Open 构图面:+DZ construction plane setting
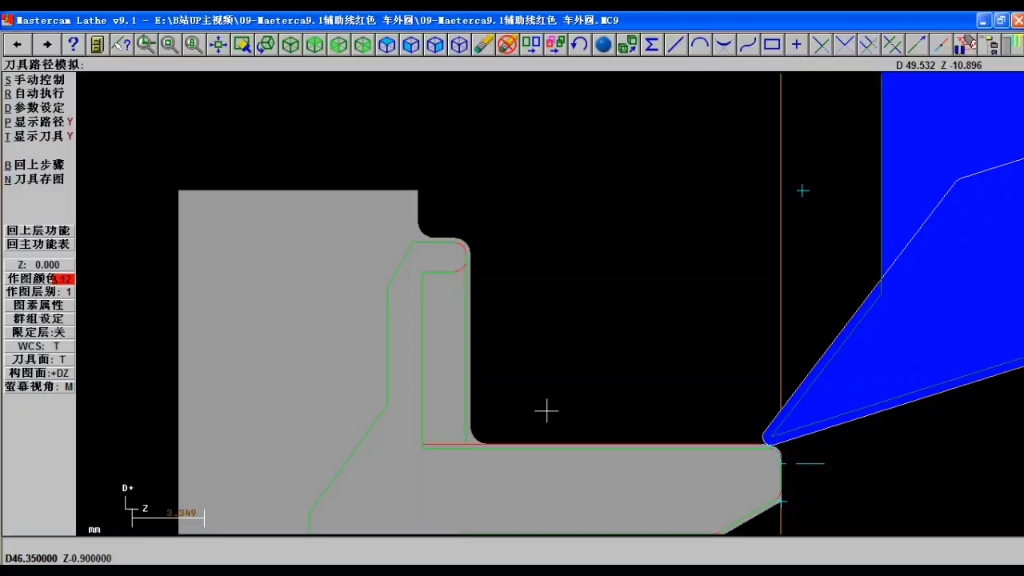1024x576 pixels. [39, 373]
